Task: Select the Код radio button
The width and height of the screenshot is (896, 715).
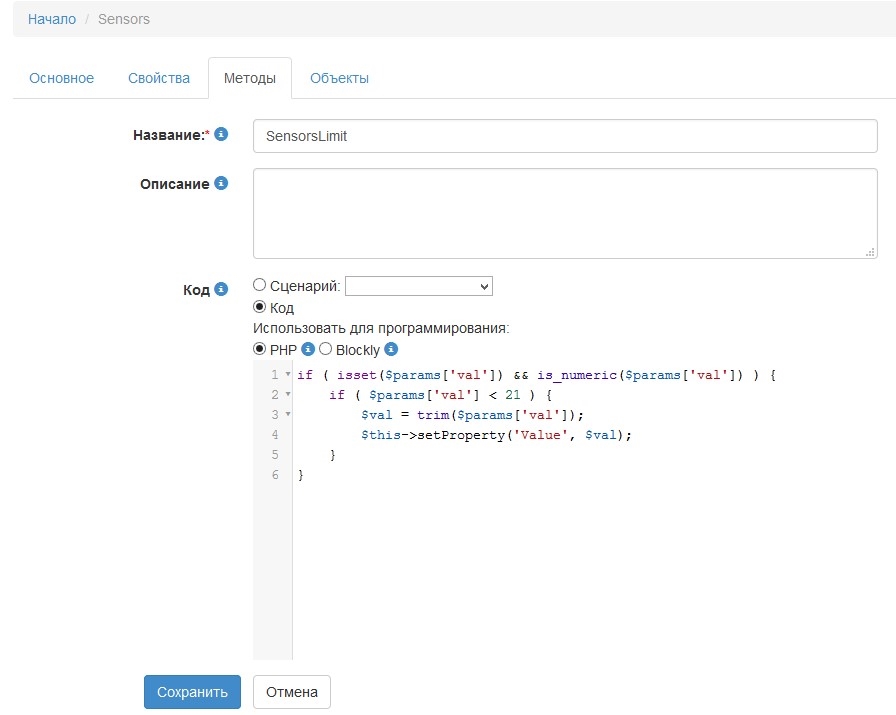Action: 259,307
